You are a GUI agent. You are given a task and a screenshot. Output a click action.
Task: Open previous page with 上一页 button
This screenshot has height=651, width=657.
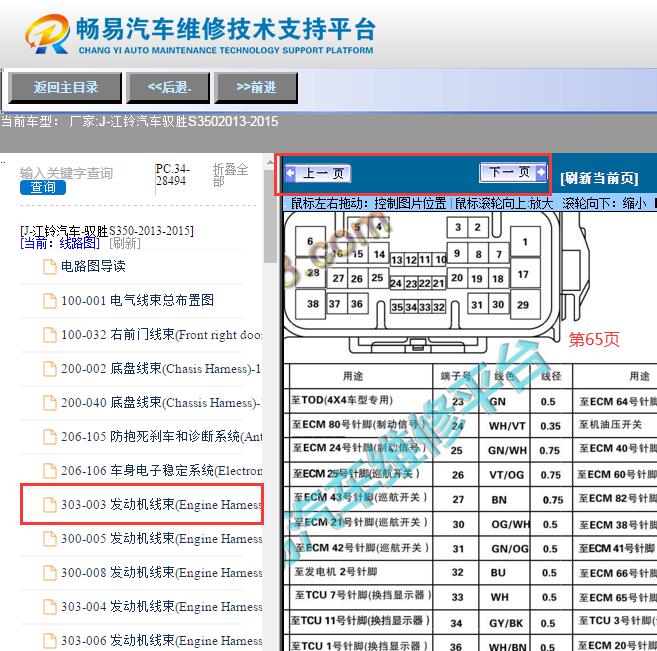[x=318, y=173]
